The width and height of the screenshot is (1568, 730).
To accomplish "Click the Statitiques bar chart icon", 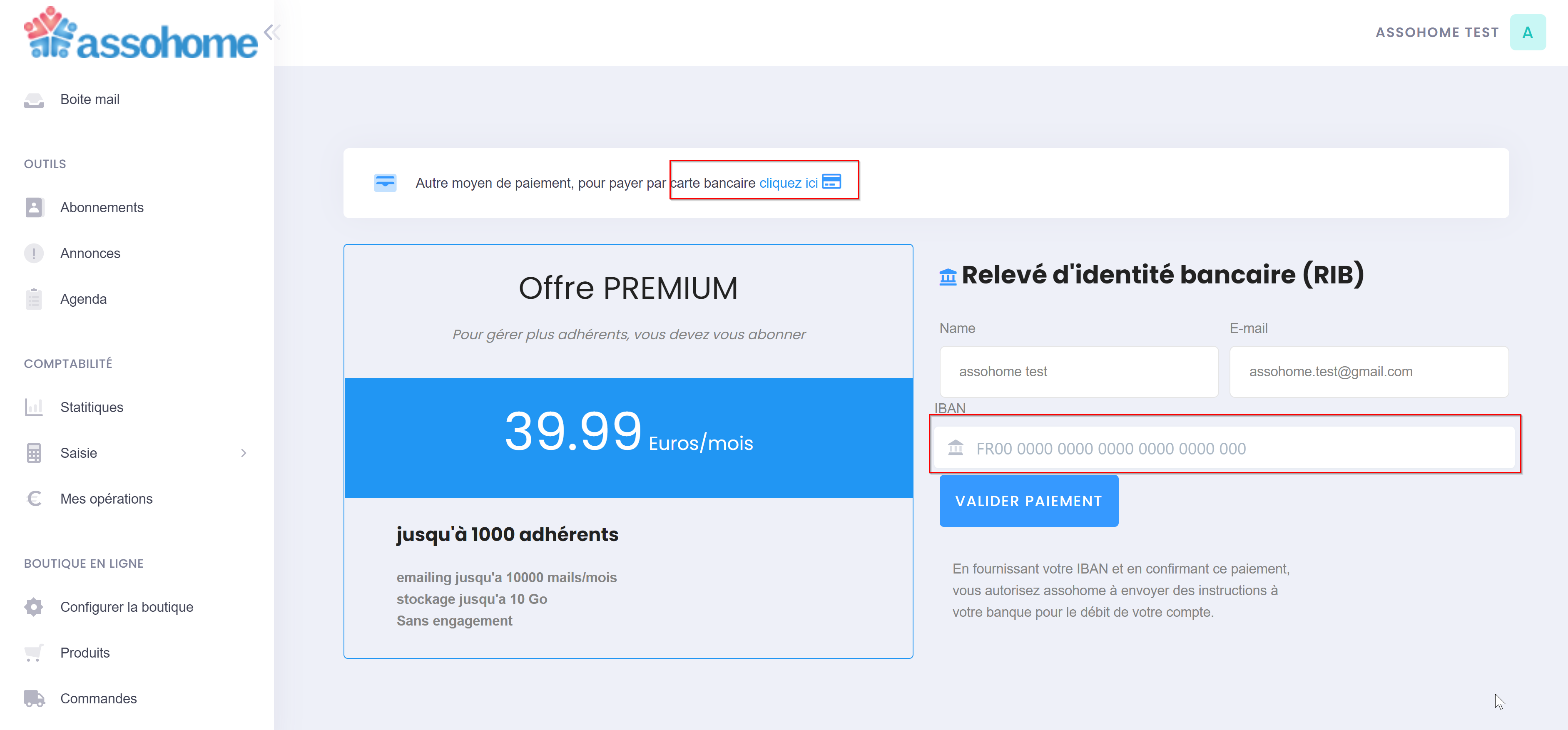I will click(34, 407).
